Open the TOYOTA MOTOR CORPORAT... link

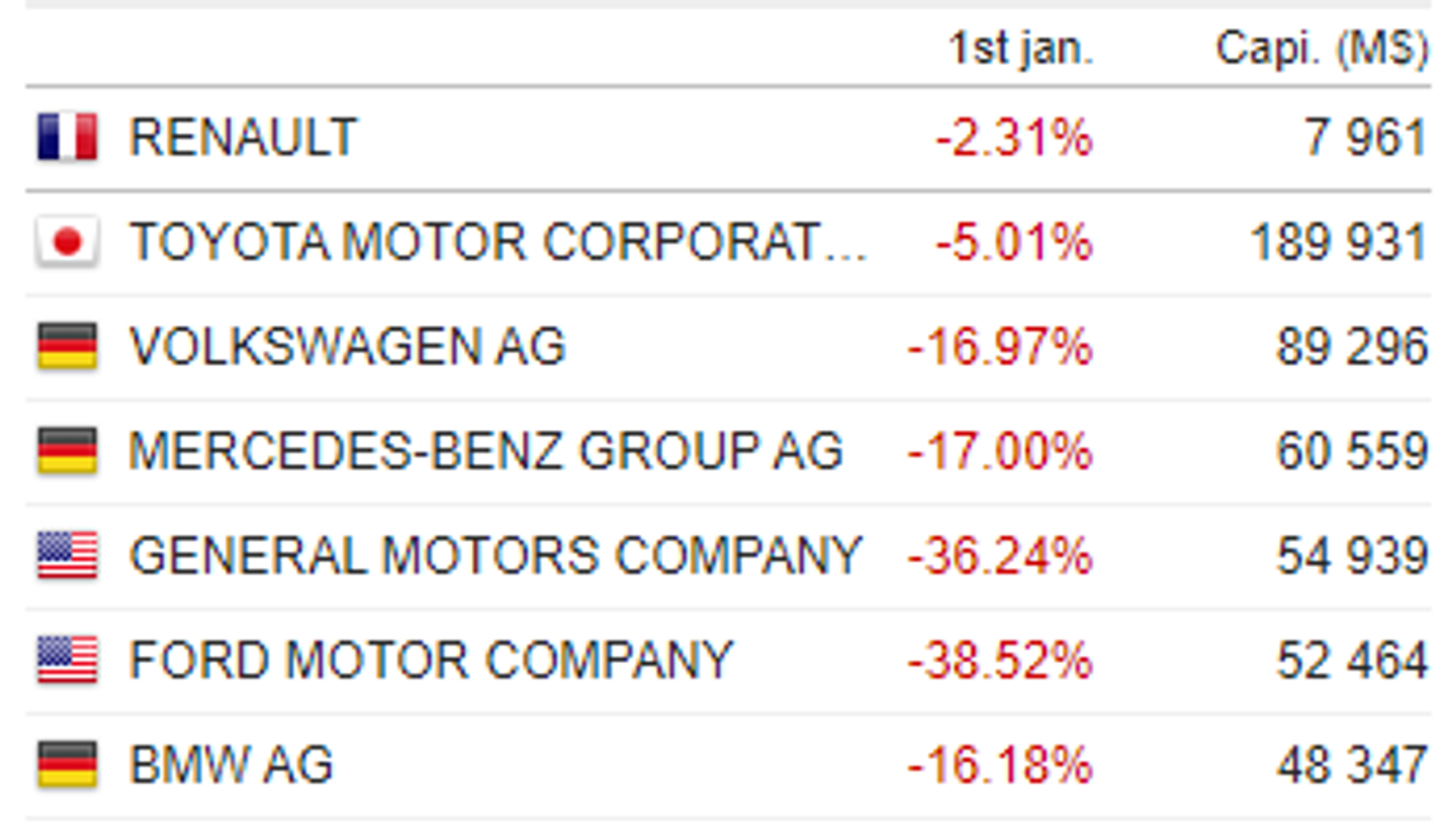pyautogui.click(x=498, y=242)
